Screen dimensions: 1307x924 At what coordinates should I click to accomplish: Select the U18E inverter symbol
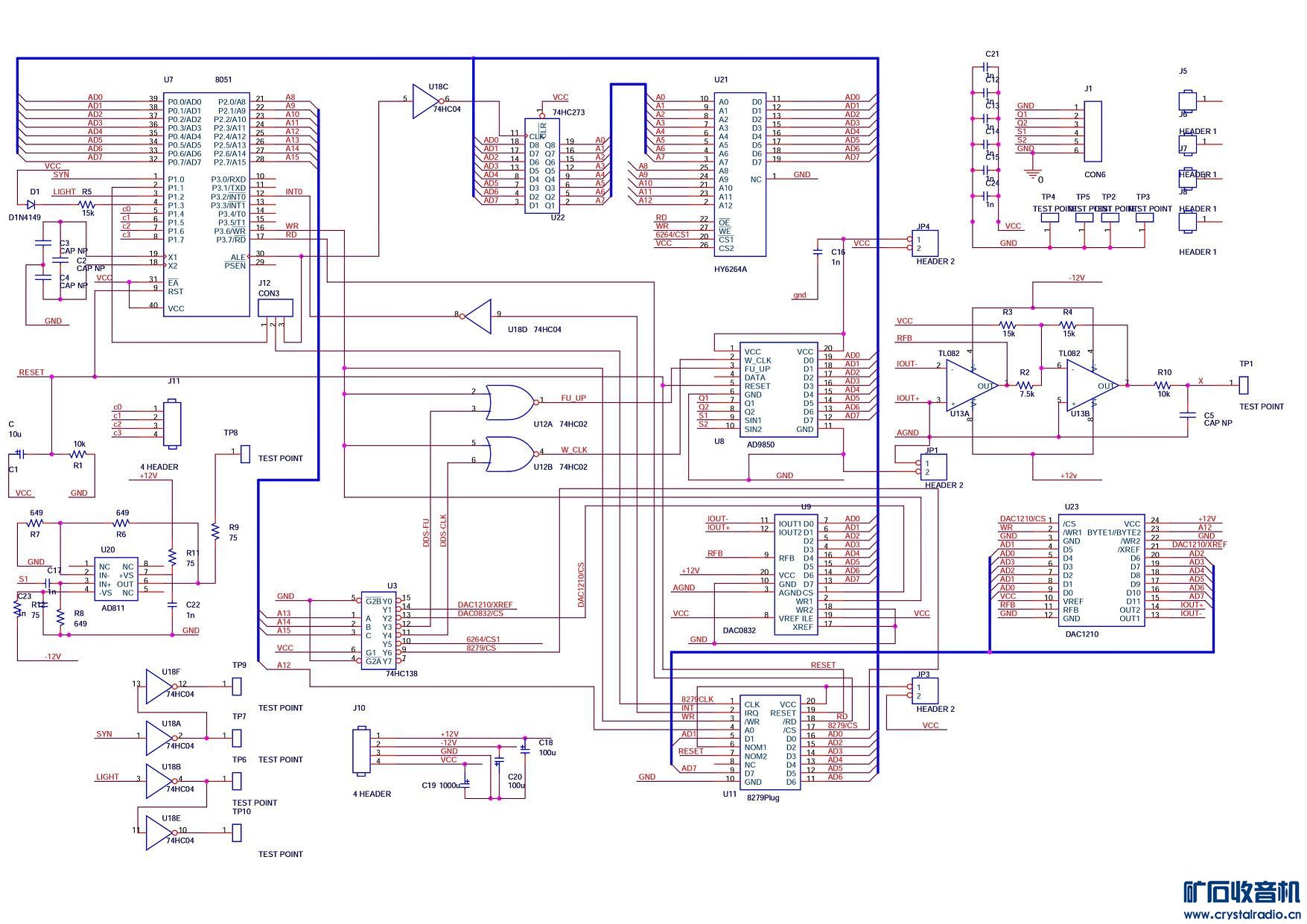click(x=160, y=832)
